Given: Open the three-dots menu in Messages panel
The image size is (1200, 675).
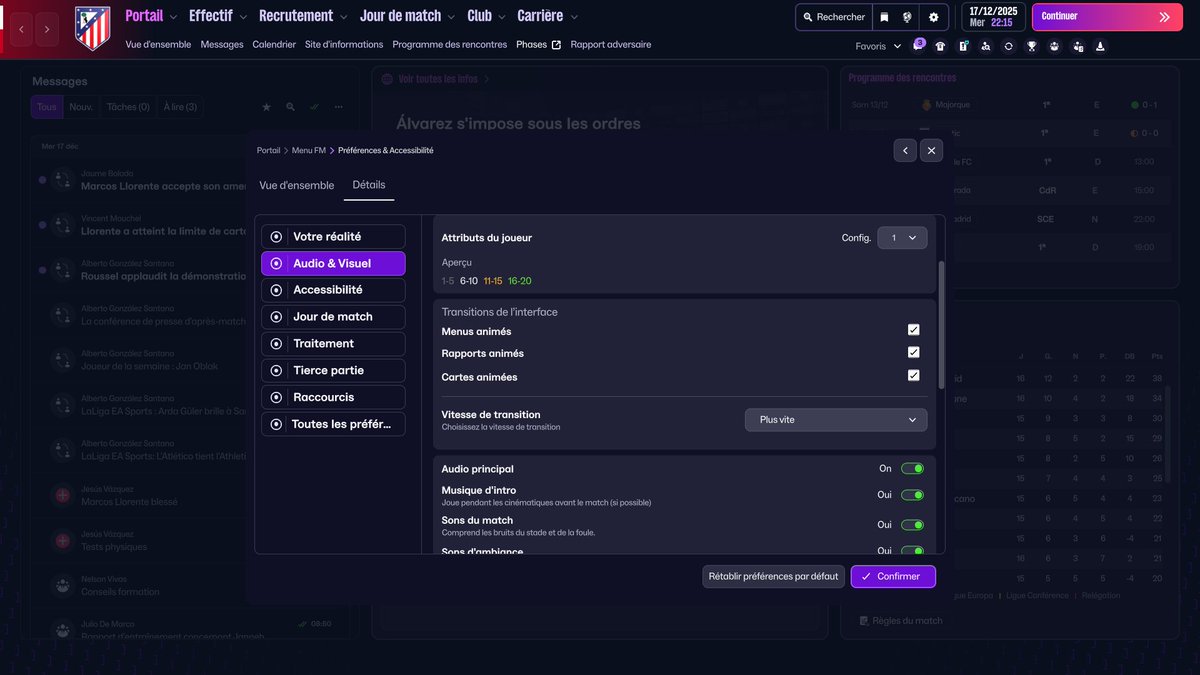Looking at the screenshot, I should click(x=339, y=107).
